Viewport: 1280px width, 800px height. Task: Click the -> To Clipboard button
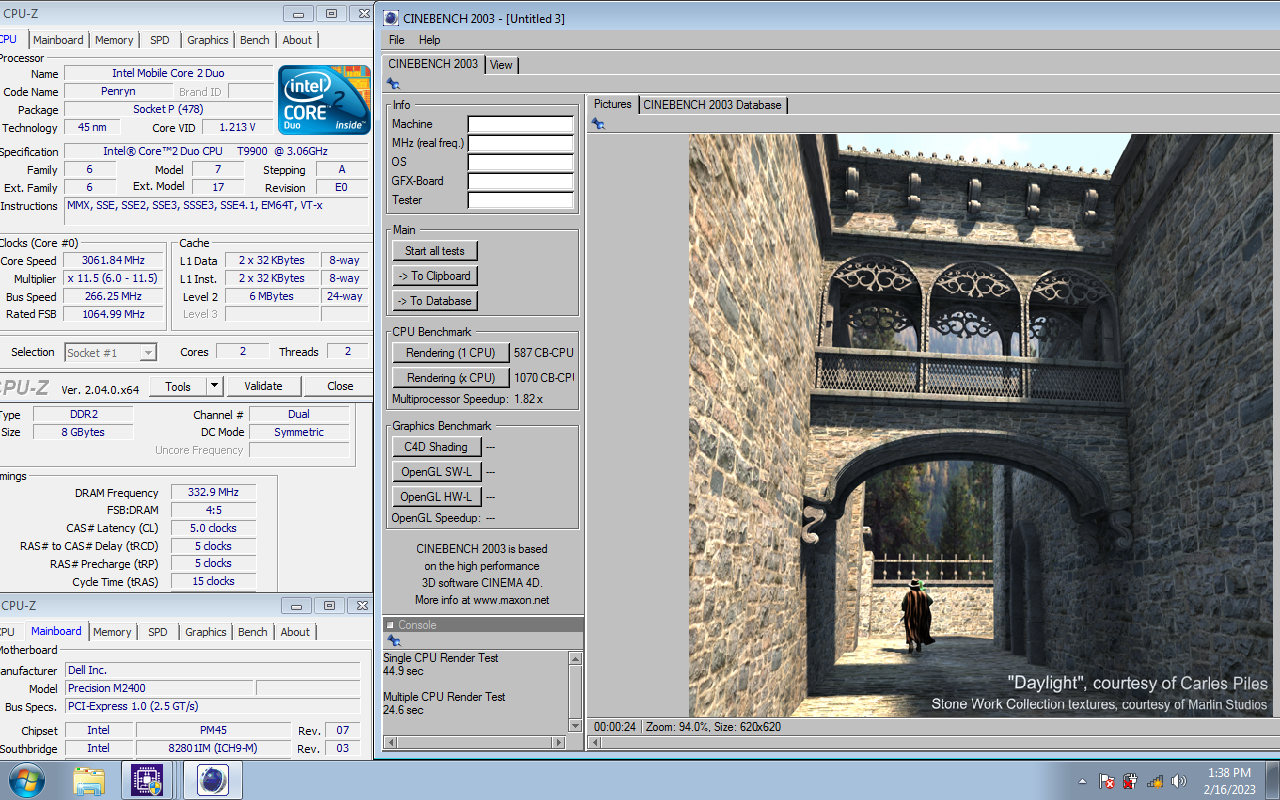435,276
